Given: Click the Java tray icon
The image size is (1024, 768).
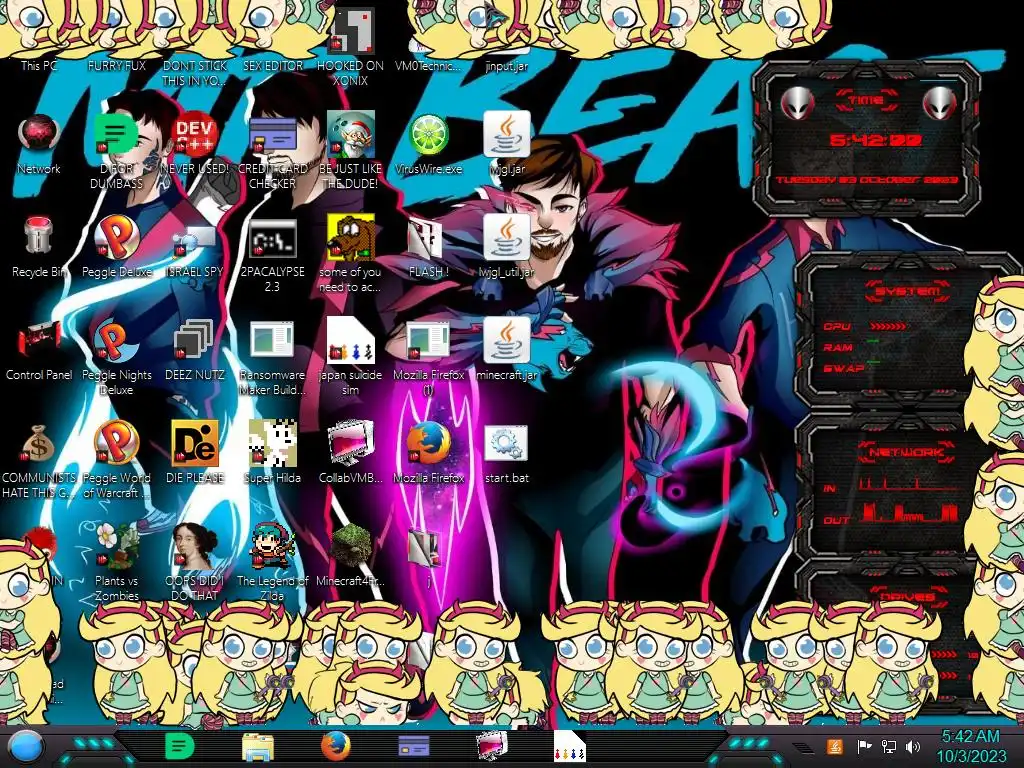Looking at the screenshot, I should 835,746.
